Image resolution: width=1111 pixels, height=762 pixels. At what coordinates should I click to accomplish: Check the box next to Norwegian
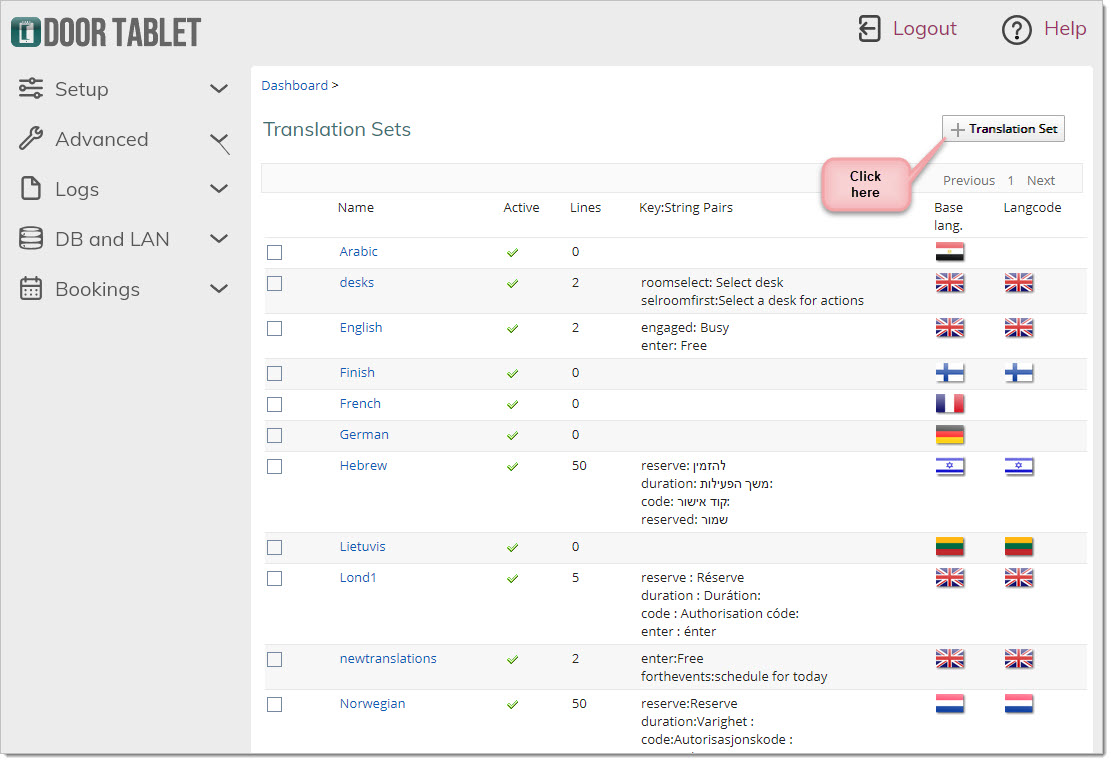(x=275, y=705)
